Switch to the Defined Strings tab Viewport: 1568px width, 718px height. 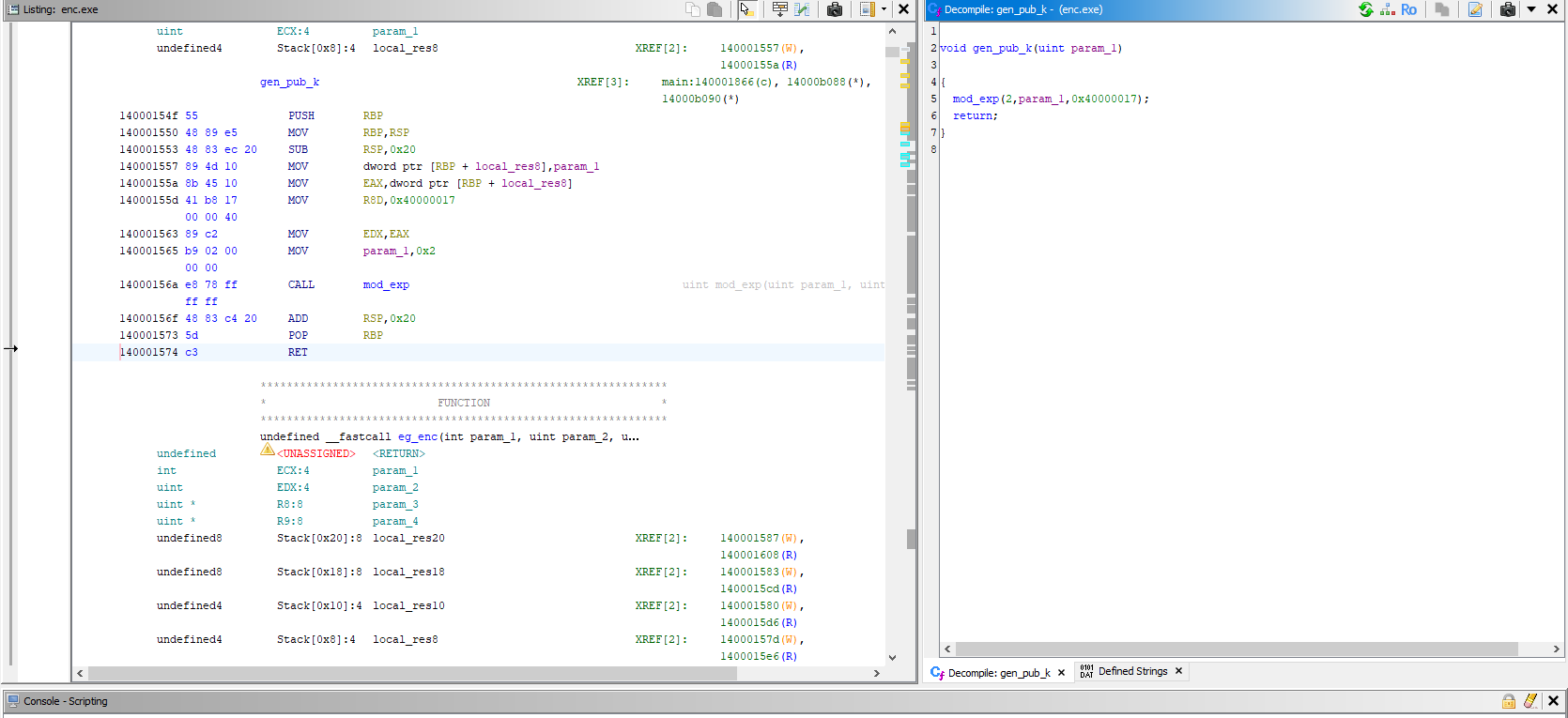coord(1132,672)
